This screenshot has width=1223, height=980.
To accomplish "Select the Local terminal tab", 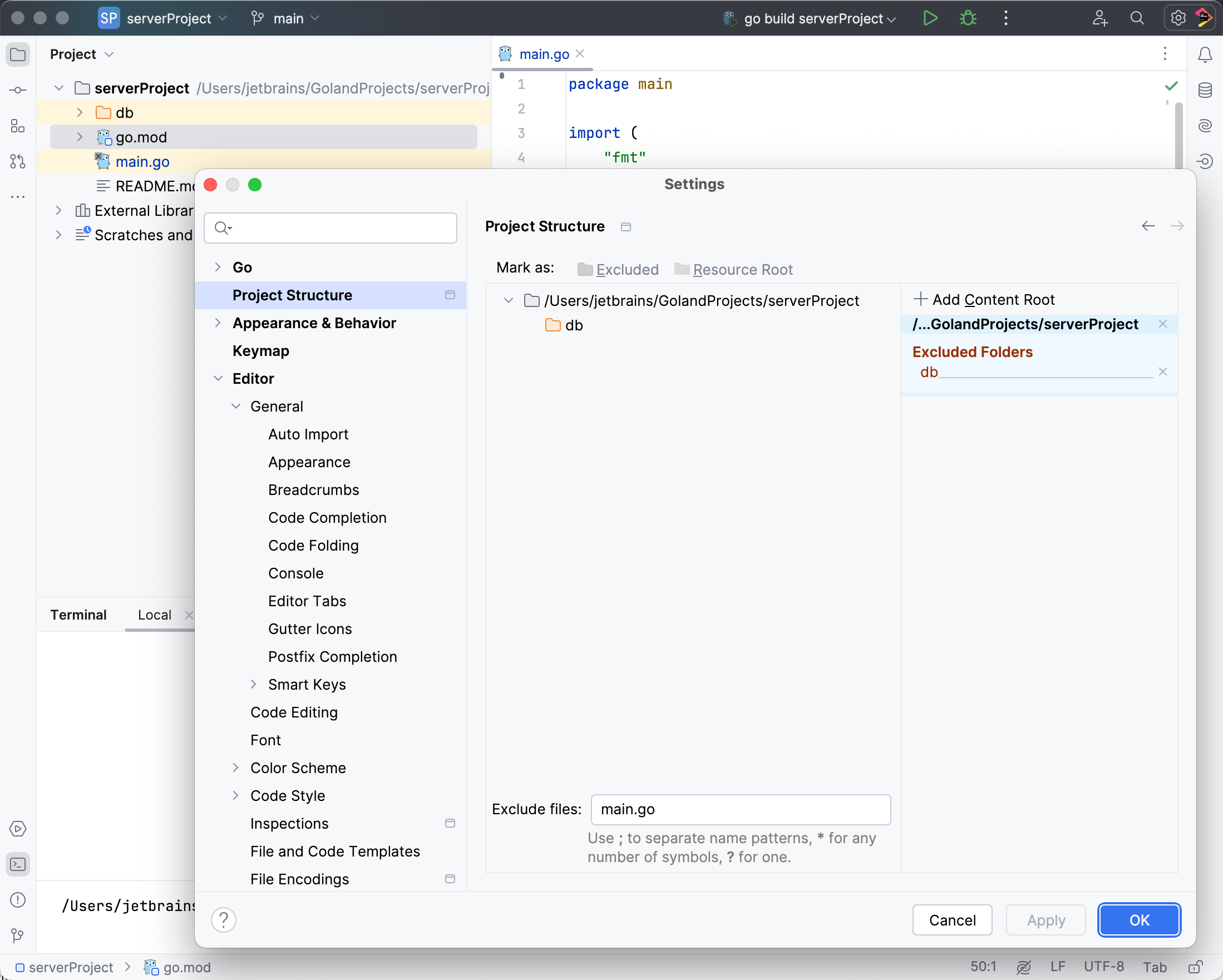I will tap(154, 614).
